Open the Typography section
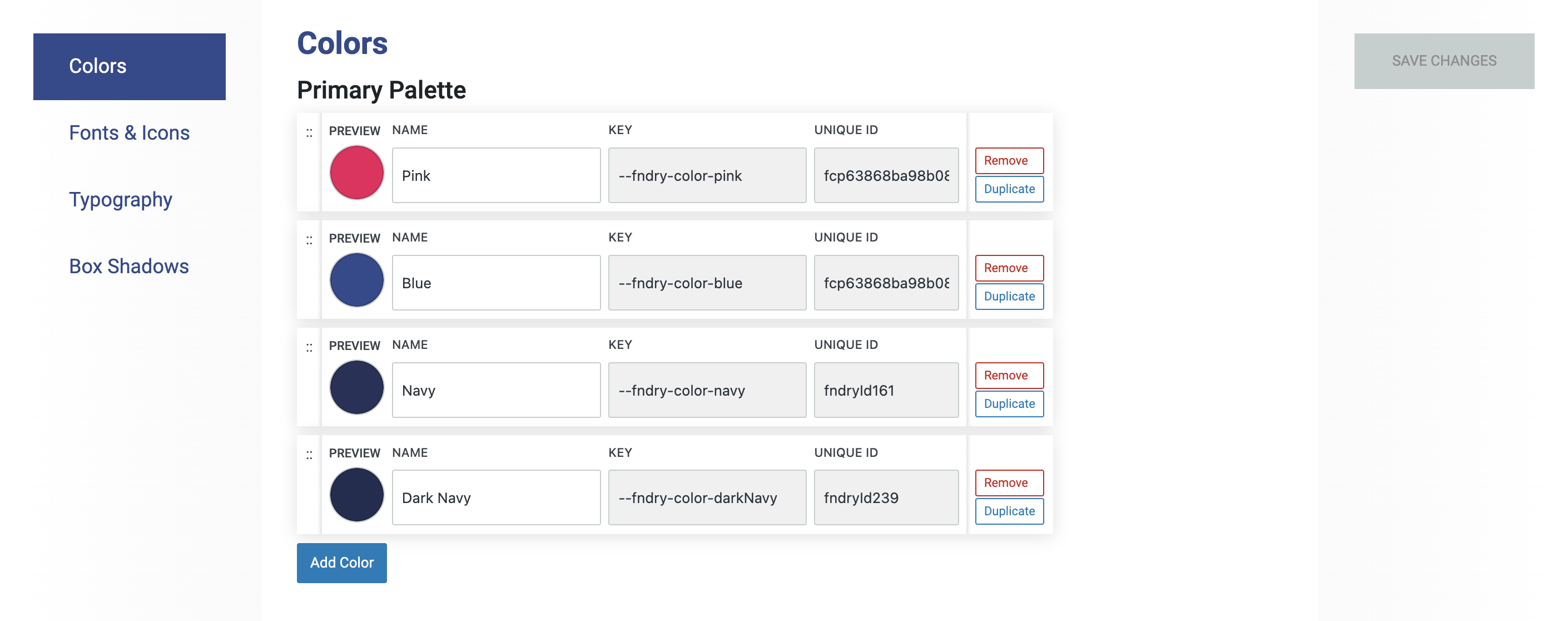The width and height of the screenshot is (1568, 621). point(121,200)
